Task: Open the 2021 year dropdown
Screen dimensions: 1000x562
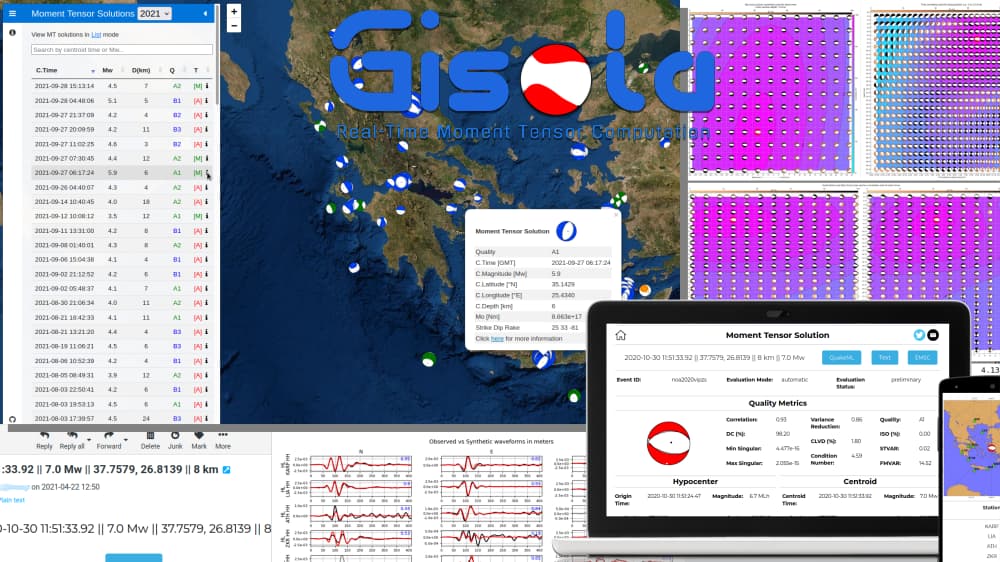Action: click(x=154, y=13)
